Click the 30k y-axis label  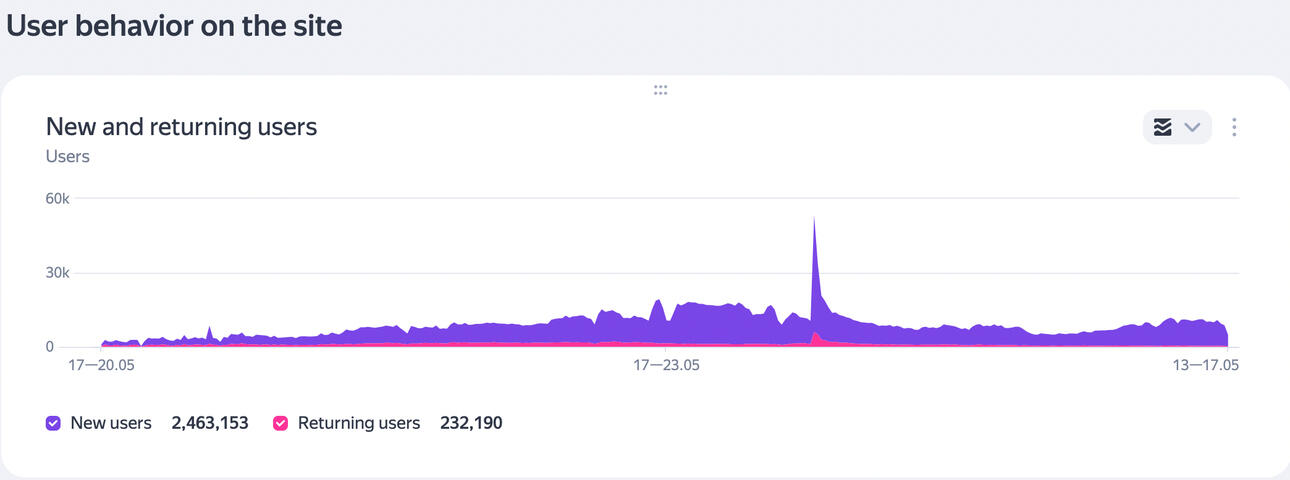click(57, 273)
